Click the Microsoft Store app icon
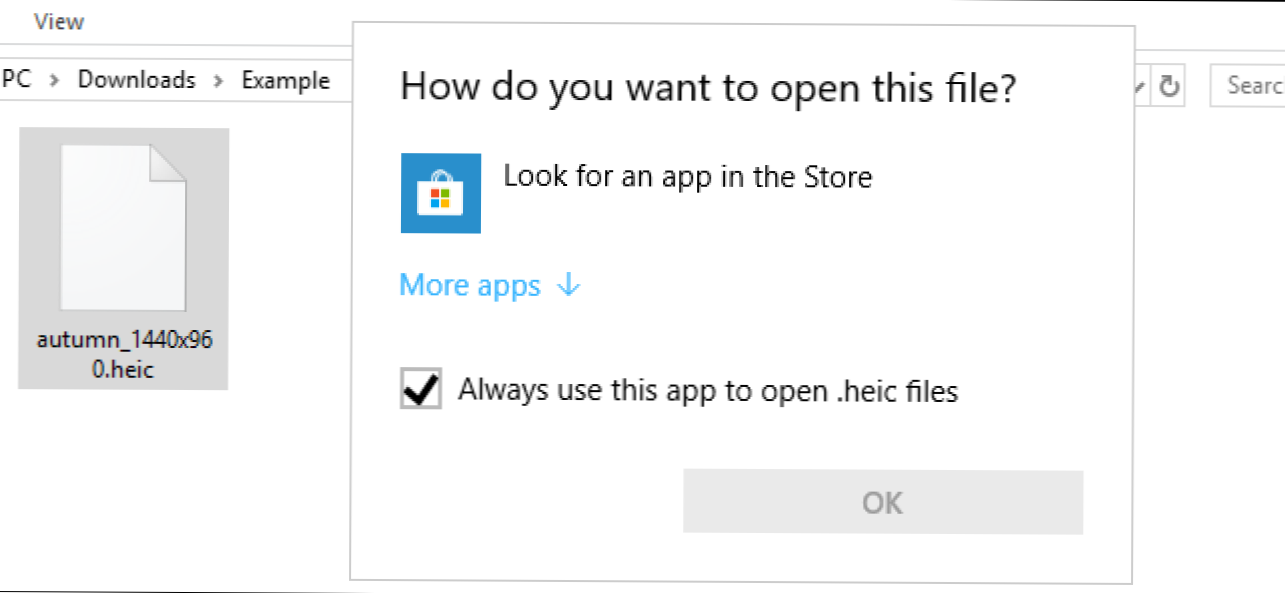Viewport: 1285px width, 593px height. pyautogui.click(x=440, y=193)
